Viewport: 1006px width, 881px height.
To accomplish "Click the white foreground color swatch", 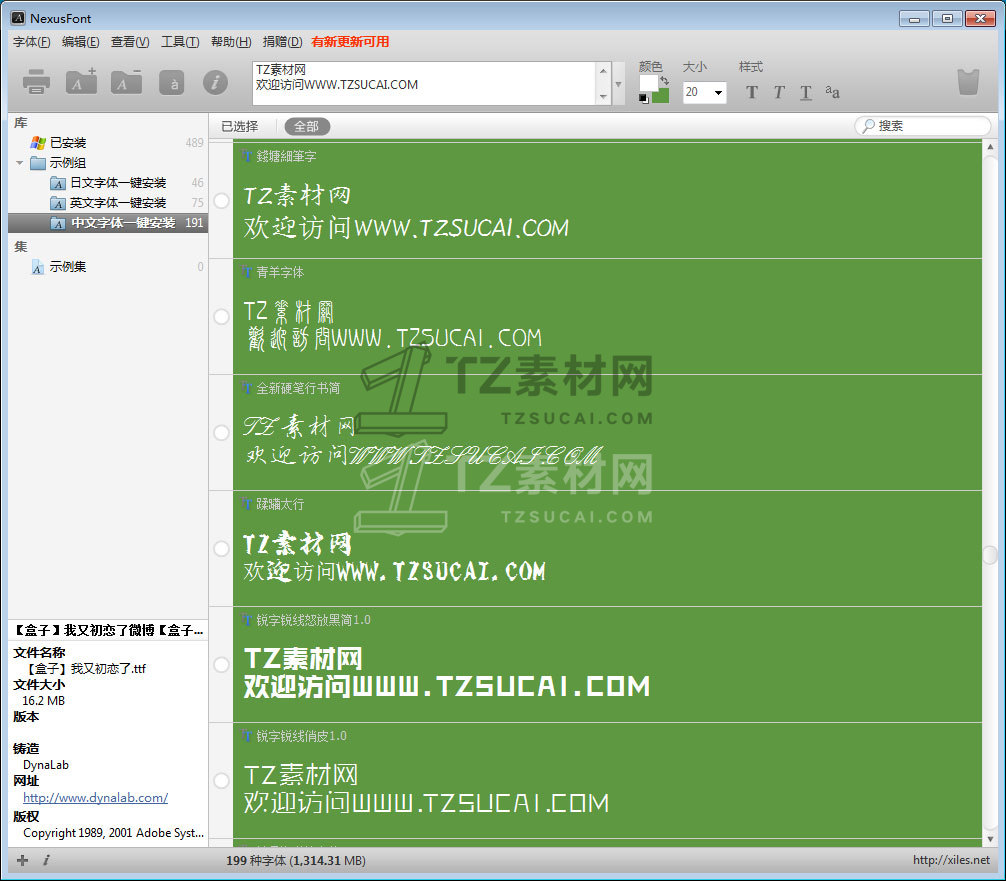I will 648,83.
